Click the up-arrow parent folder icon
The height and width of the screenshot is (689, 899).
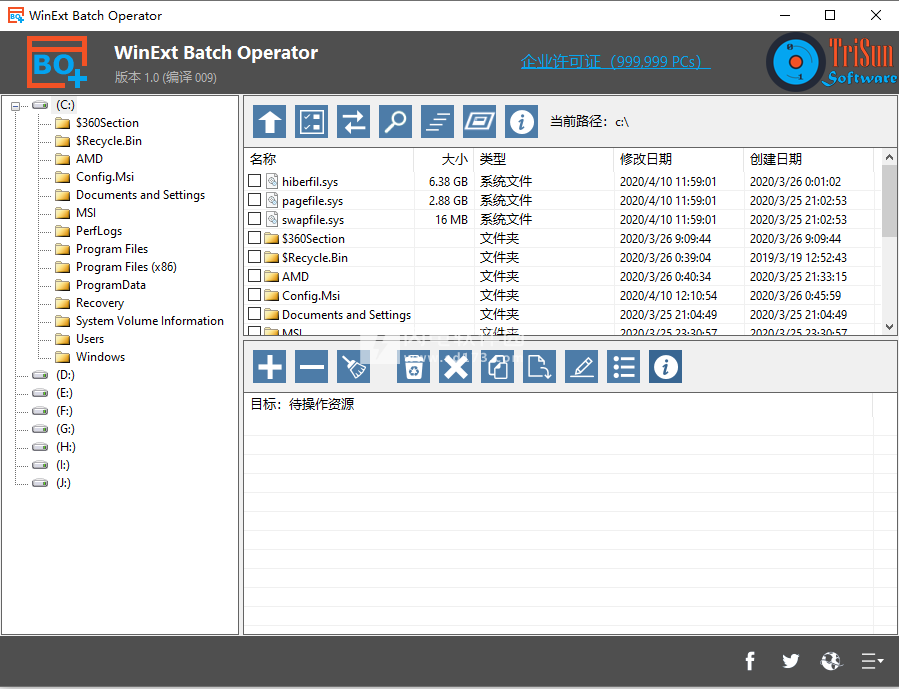coord(269,122)
